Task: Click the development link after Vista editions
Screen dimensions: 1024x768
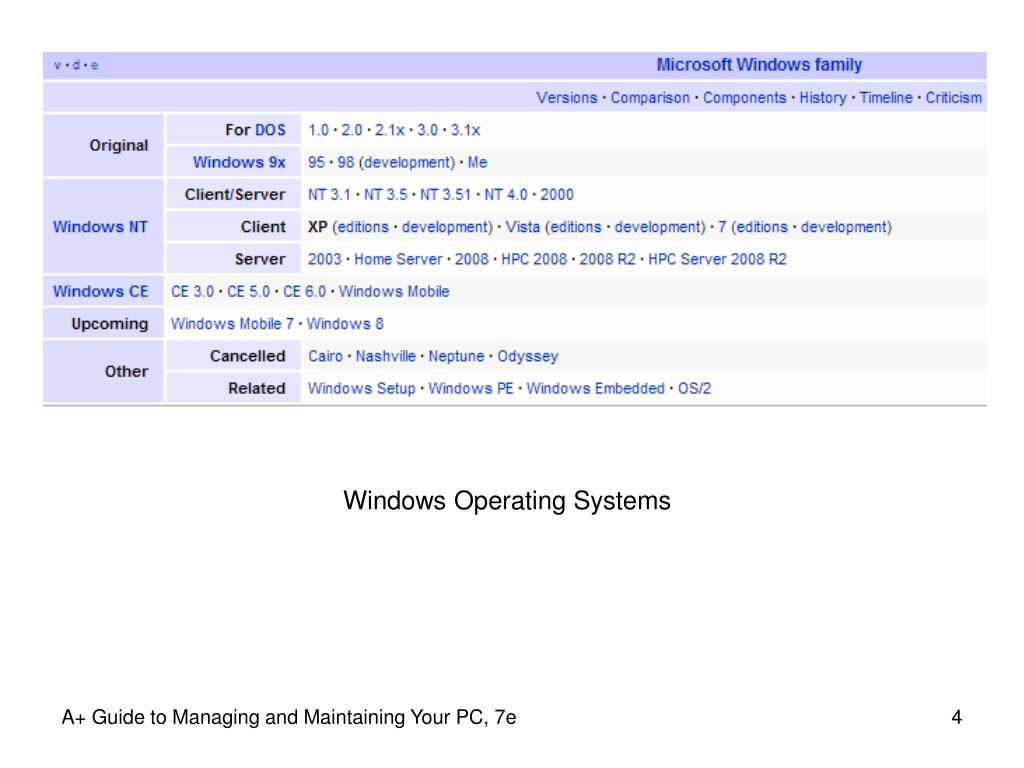Action: click(658, 227)
